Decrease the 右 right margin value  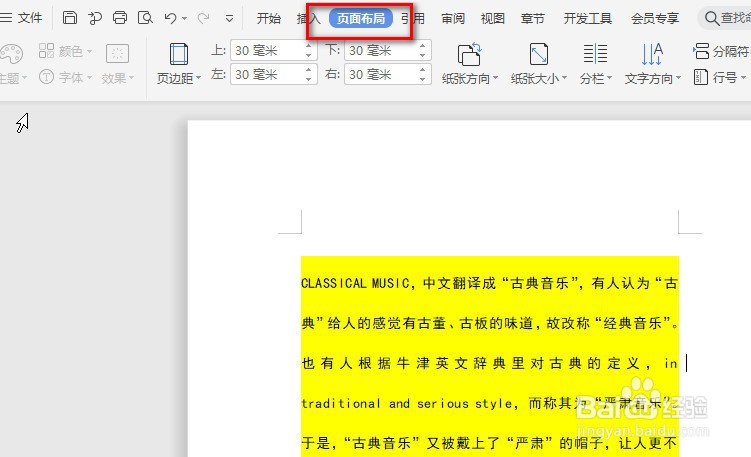422,80
